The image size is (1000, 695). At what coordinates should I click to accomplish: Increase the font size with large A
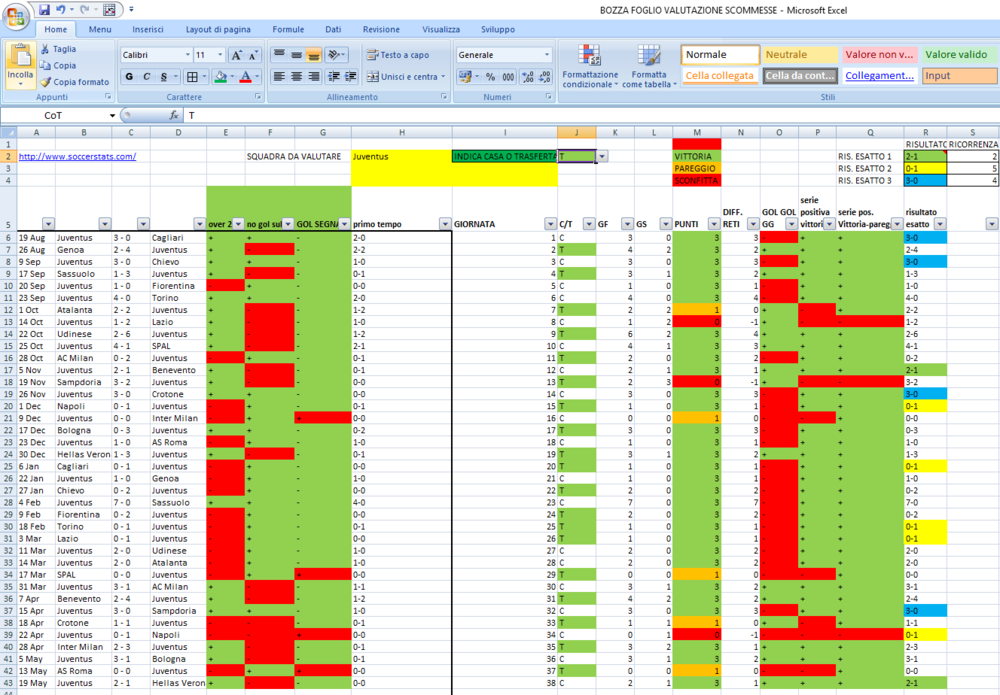pyautogui.click(x=237, y=55)
